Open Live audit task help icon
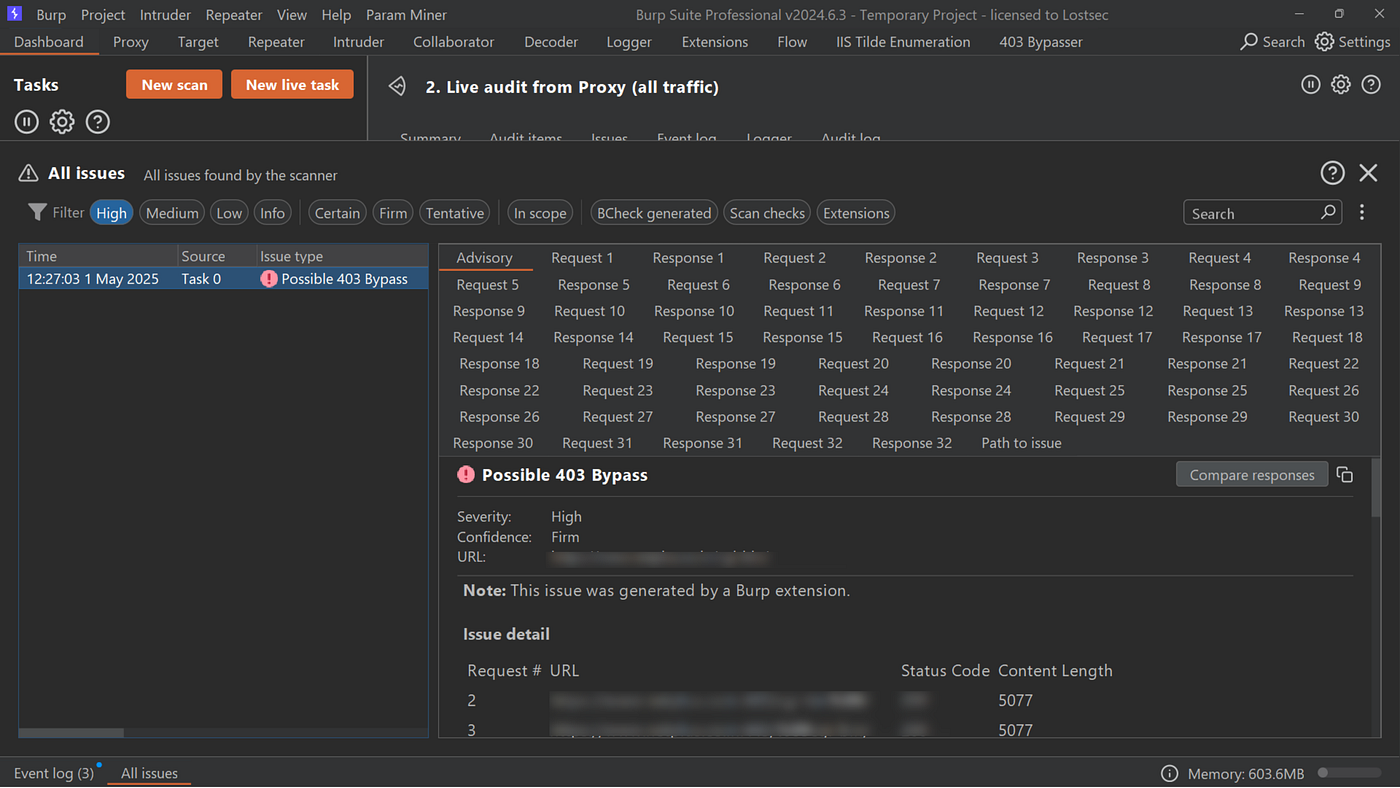Viewport: 1400px width, 788px height. (1371, 85)
